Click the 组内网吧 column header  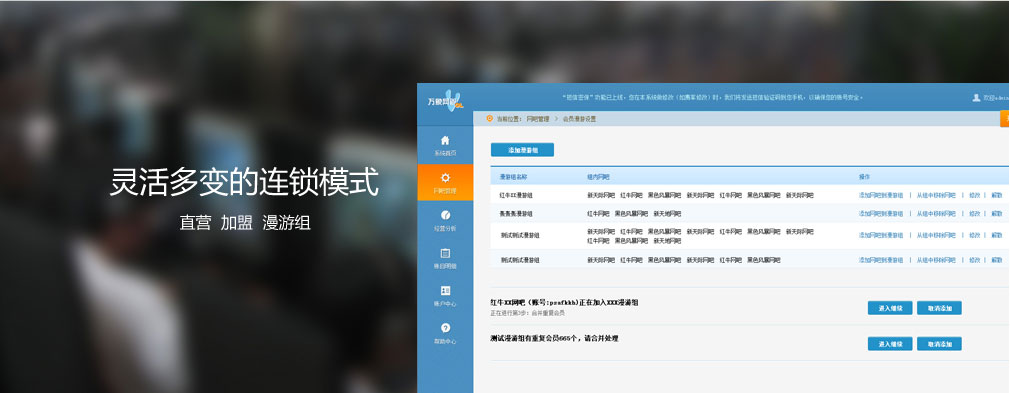coord(598,177)
